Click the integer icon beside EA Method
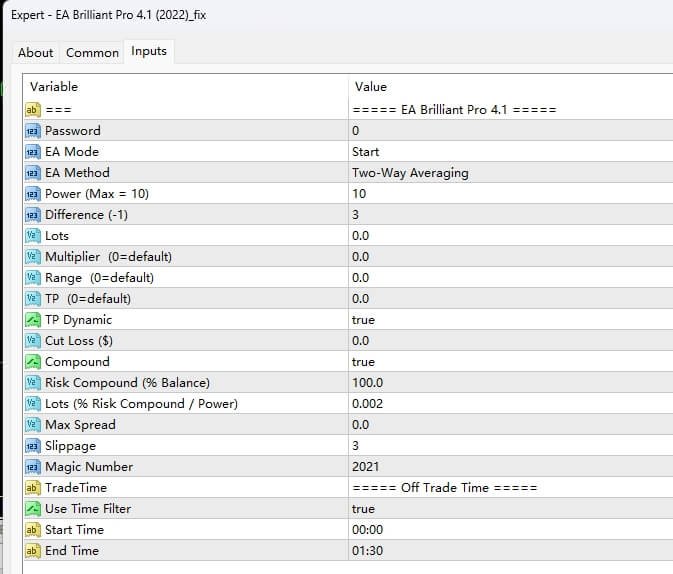 point(33,173)
